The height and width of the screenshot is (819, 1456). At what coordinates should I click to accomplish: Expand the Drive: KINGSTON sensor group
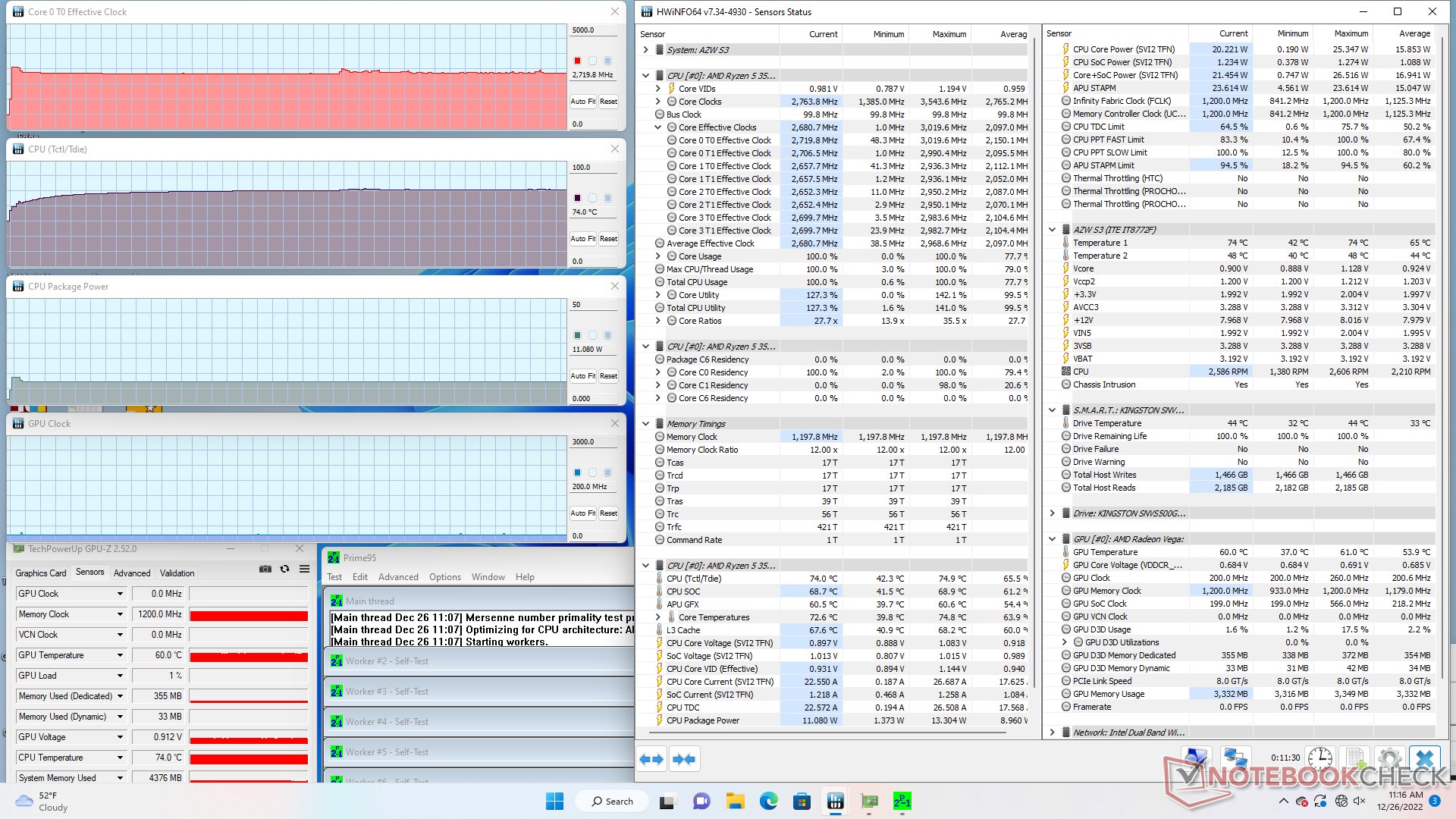pyautogui.click(x=1052, y=513)
